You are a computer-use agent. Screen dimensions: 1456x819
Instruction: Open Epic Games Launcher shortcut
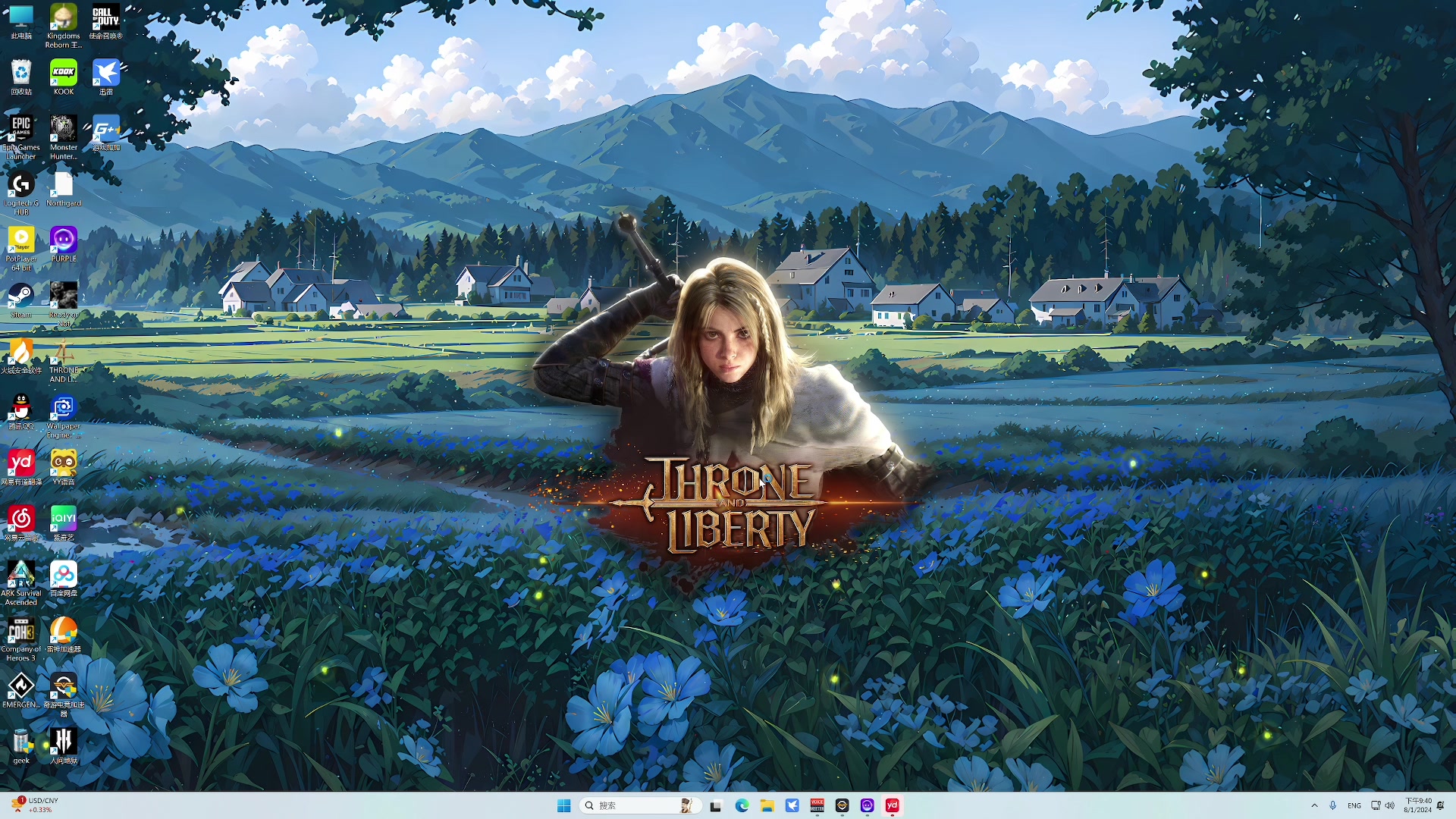click(x=21, y=130)
